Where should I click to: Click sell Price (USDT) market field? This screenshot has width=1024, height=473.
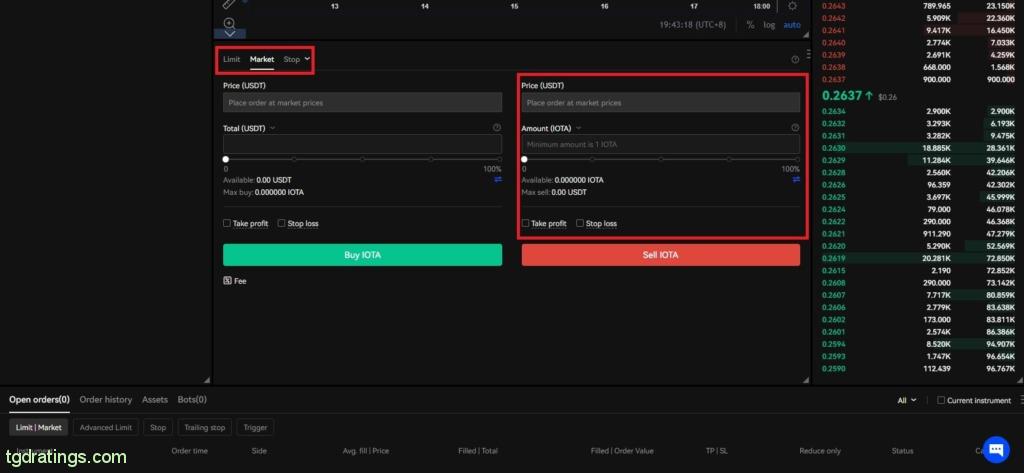point(660,103)
